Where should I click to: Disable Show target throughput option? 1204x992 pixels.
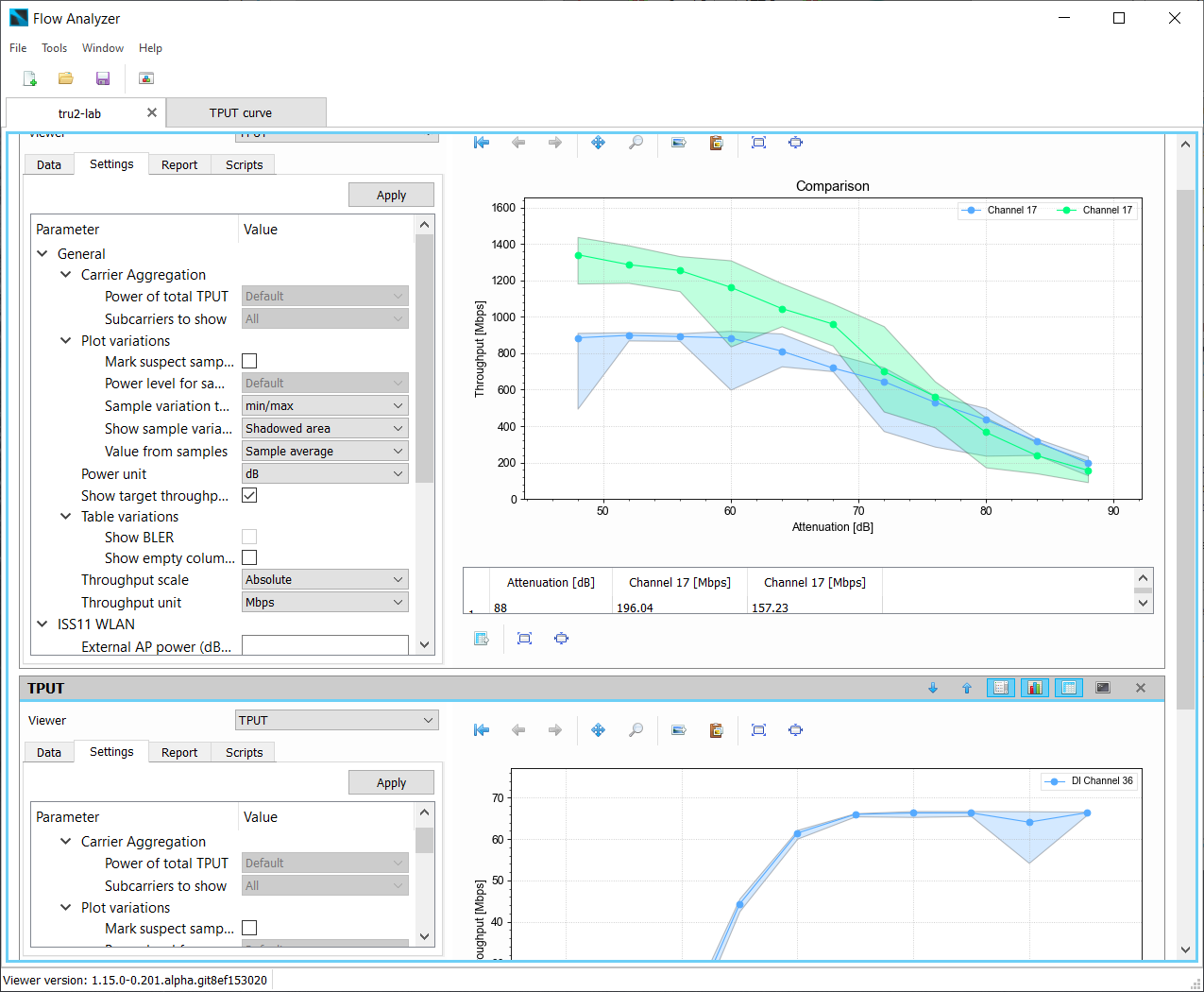249,494
